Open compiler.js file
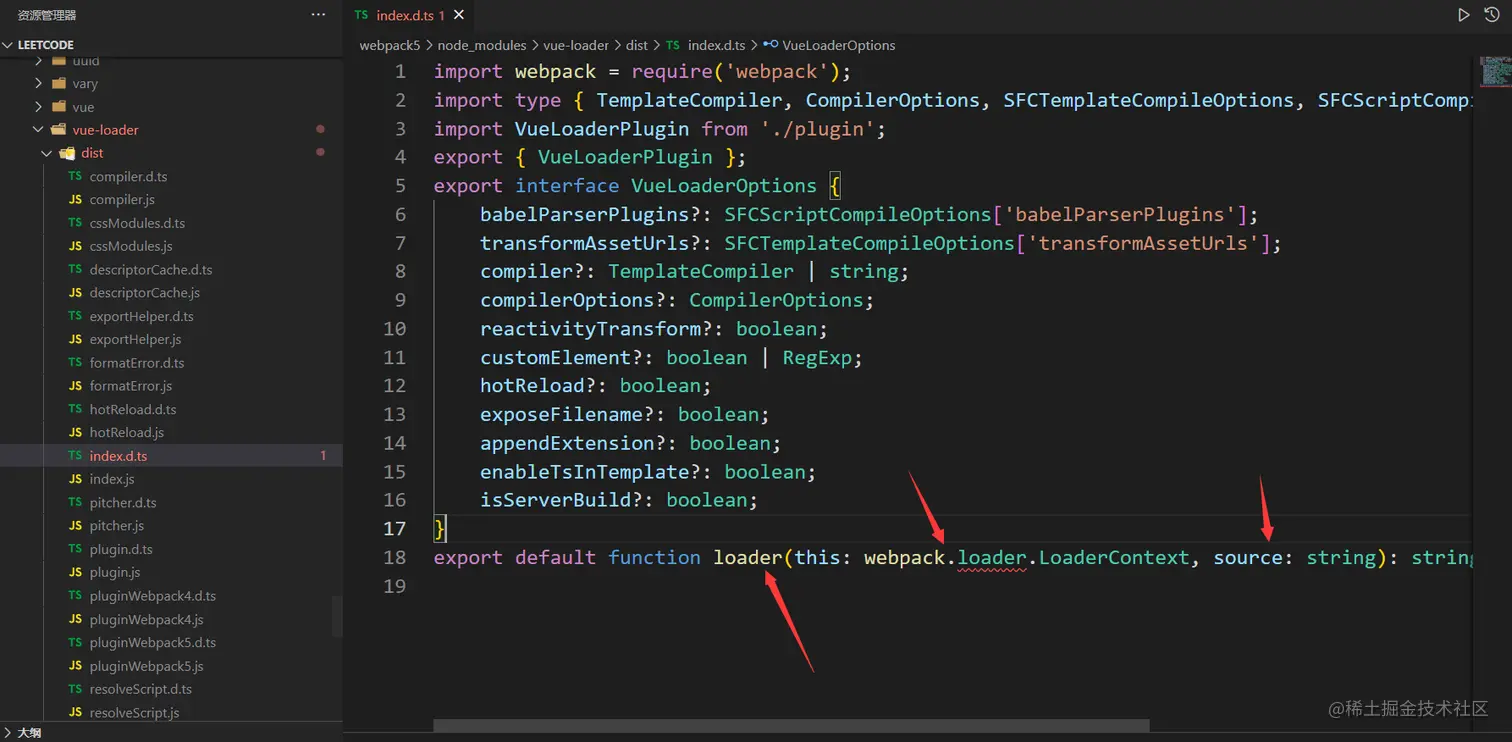This screenshot has width=1512, height=742. [122, 200]
